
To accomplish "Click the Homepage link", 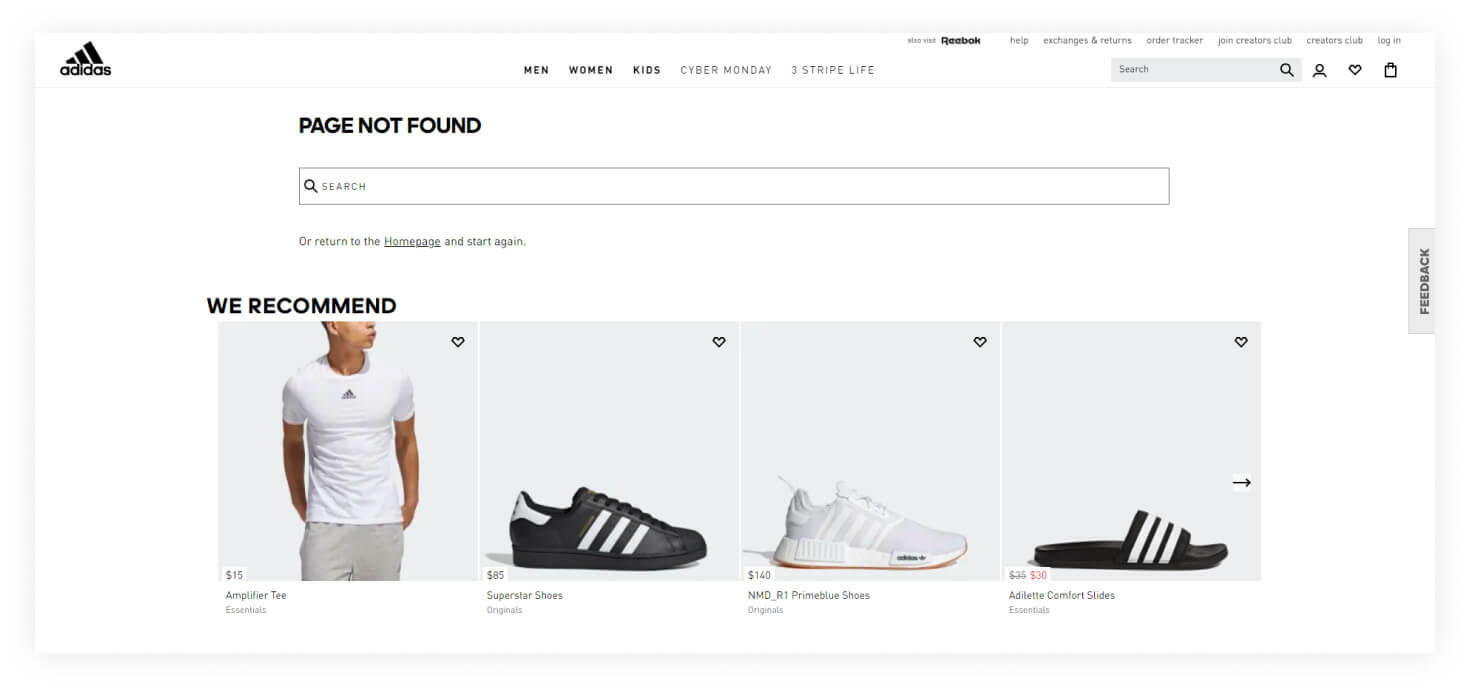I will (412, 242).
